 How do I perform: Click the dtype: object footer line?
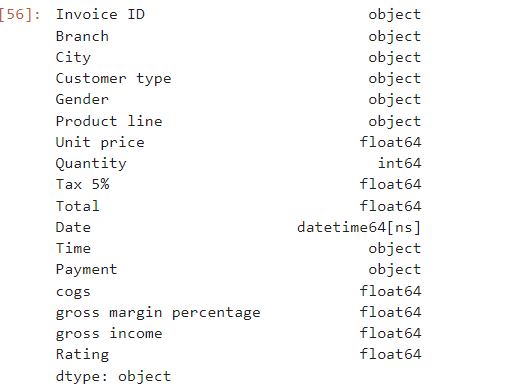pos(113,376)
